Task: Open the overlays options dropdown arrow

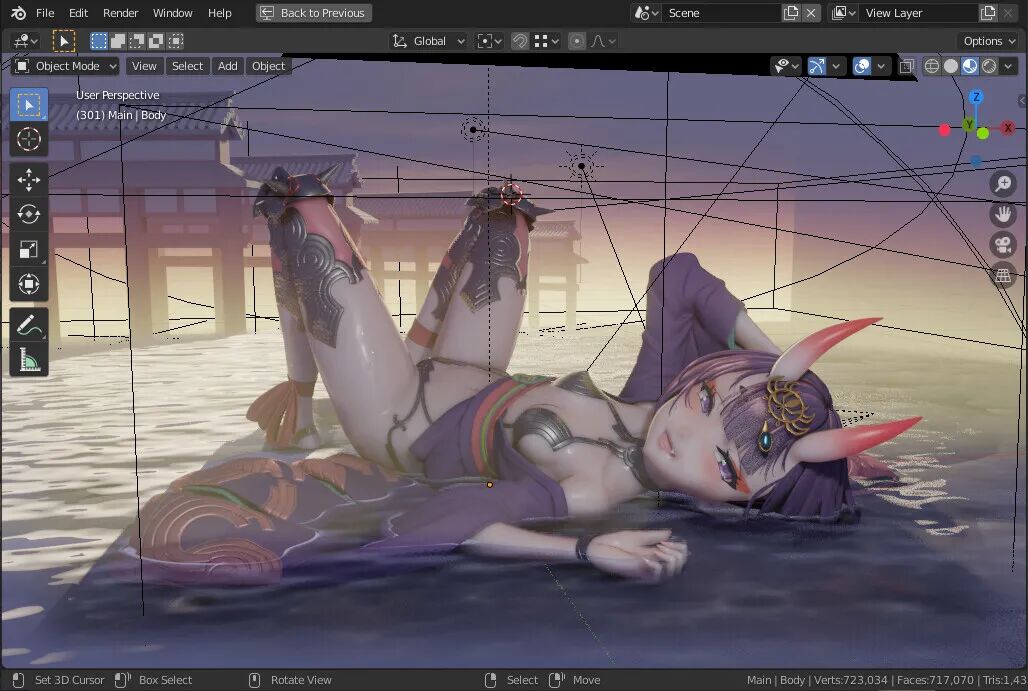Action: click(x=881, y=66)
